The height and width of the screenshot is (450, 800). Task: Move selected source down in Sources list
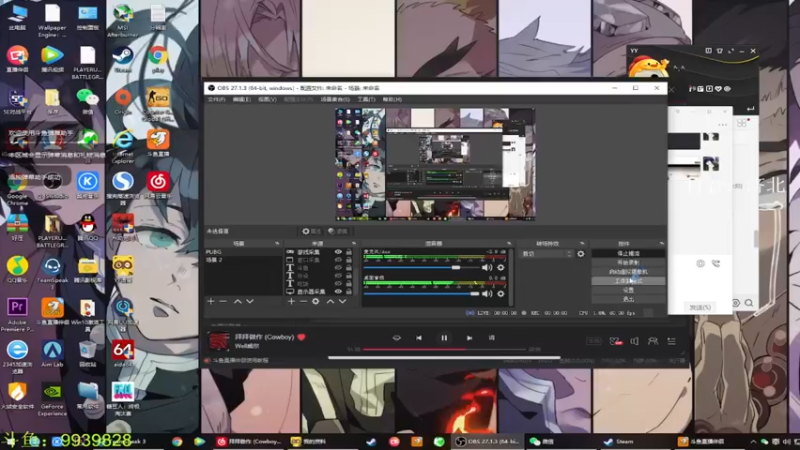click(x=342, y=302)
